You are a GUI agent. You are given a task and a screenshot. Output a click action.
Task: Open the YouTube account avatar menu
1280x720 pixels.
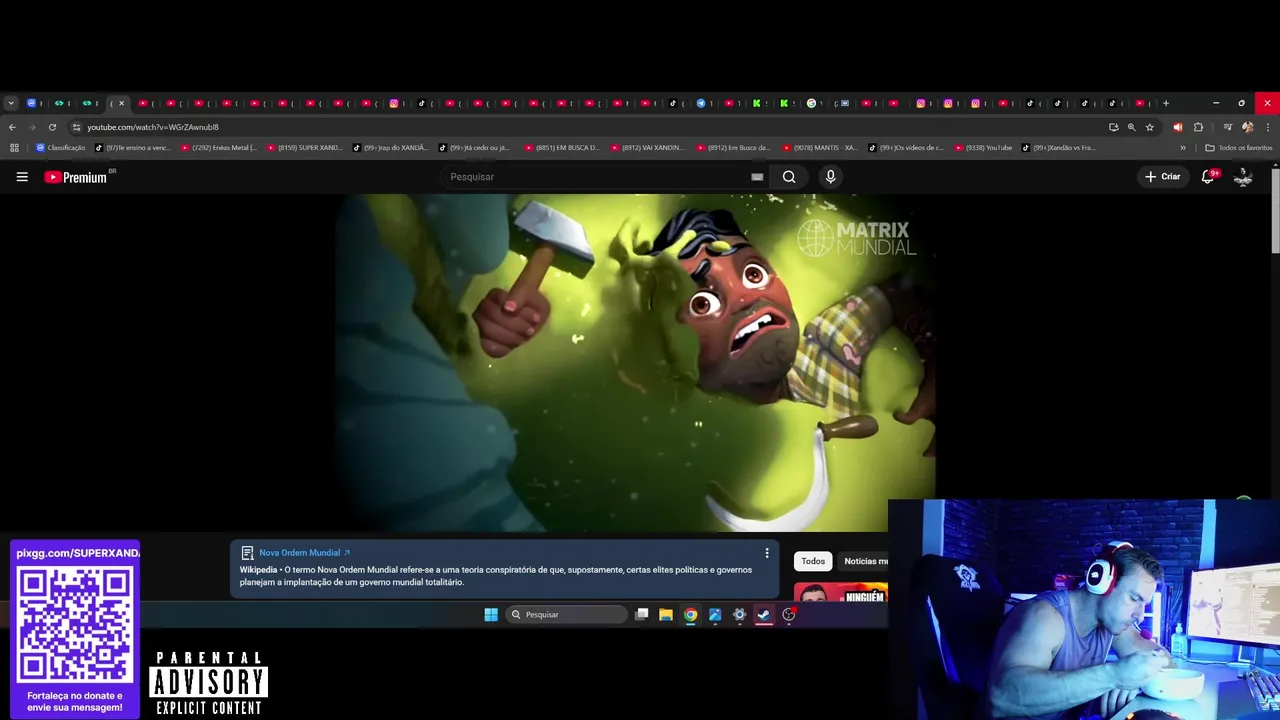[x=1243, y=177]
